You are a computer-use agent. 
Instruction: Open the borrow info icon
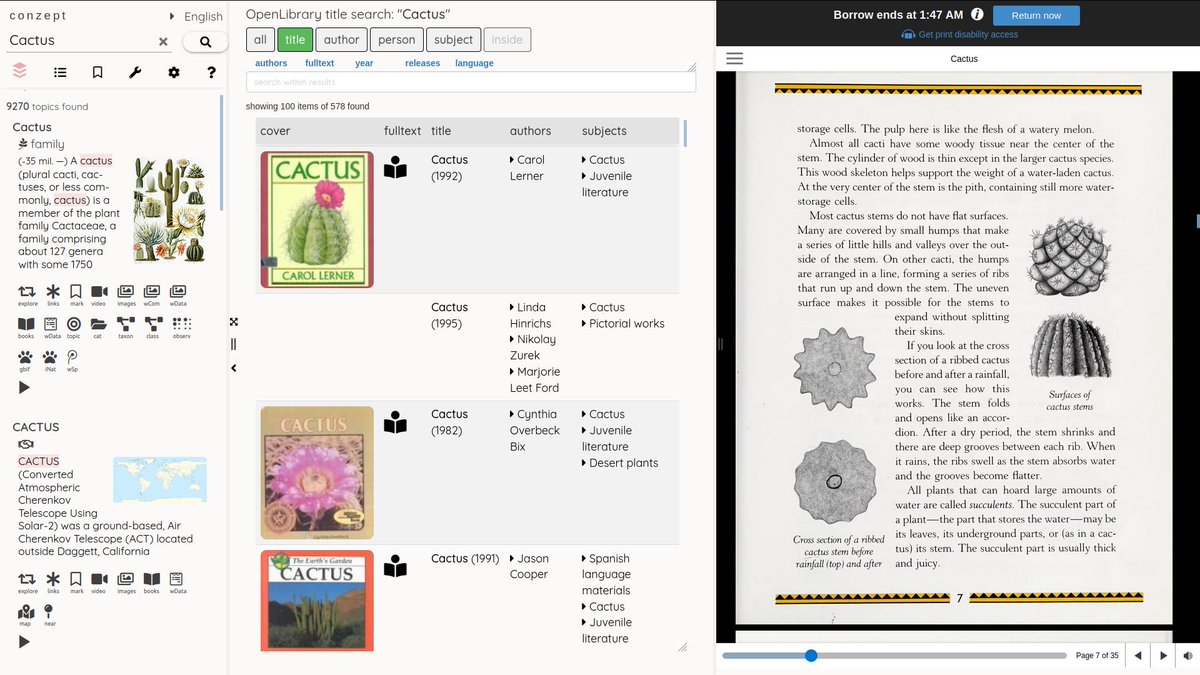[x=976, y=15]
